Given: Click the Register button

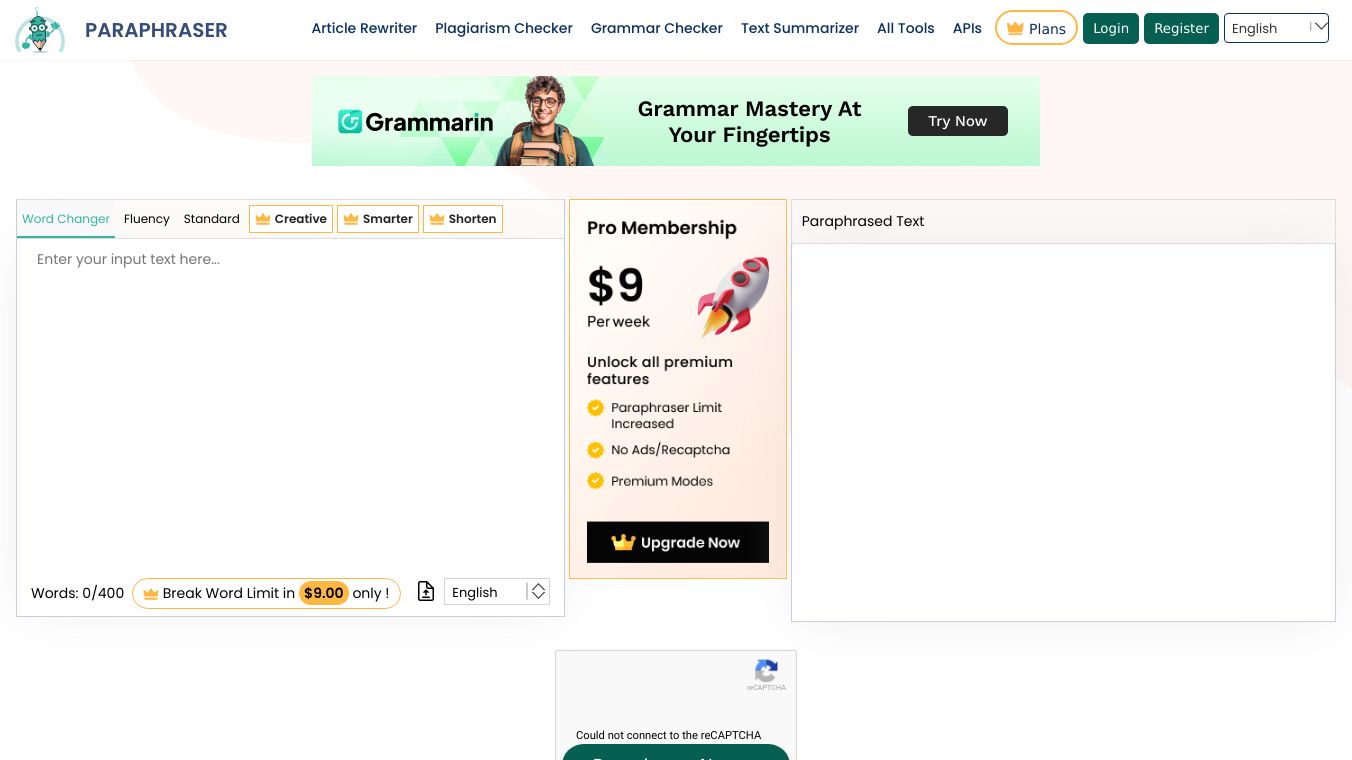Looking at the screenshot, I should point(1181,28).
